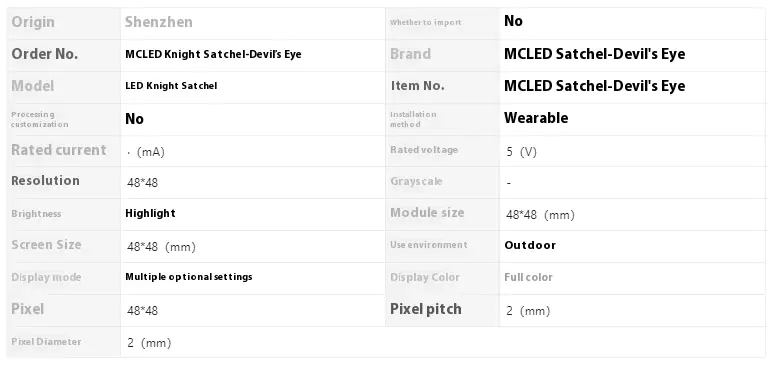Click Multiple optional settings display mode value

tap(189, 277)
